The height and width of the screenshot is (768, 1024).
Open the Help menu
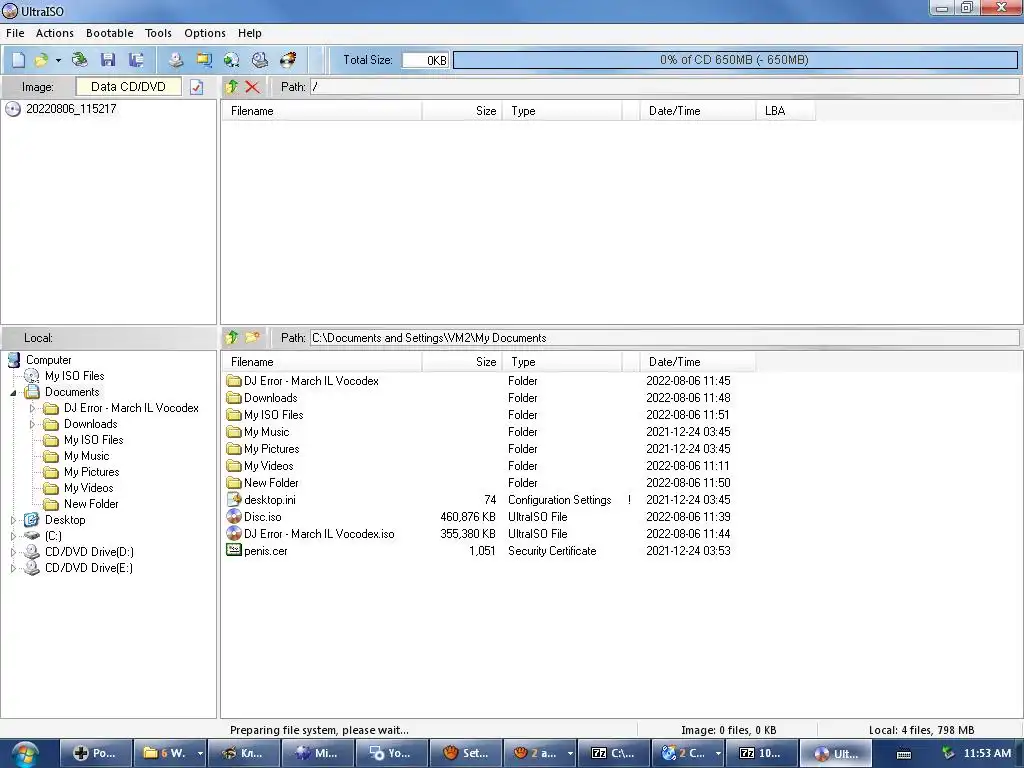pyautogui.click(x=249, y=33)
